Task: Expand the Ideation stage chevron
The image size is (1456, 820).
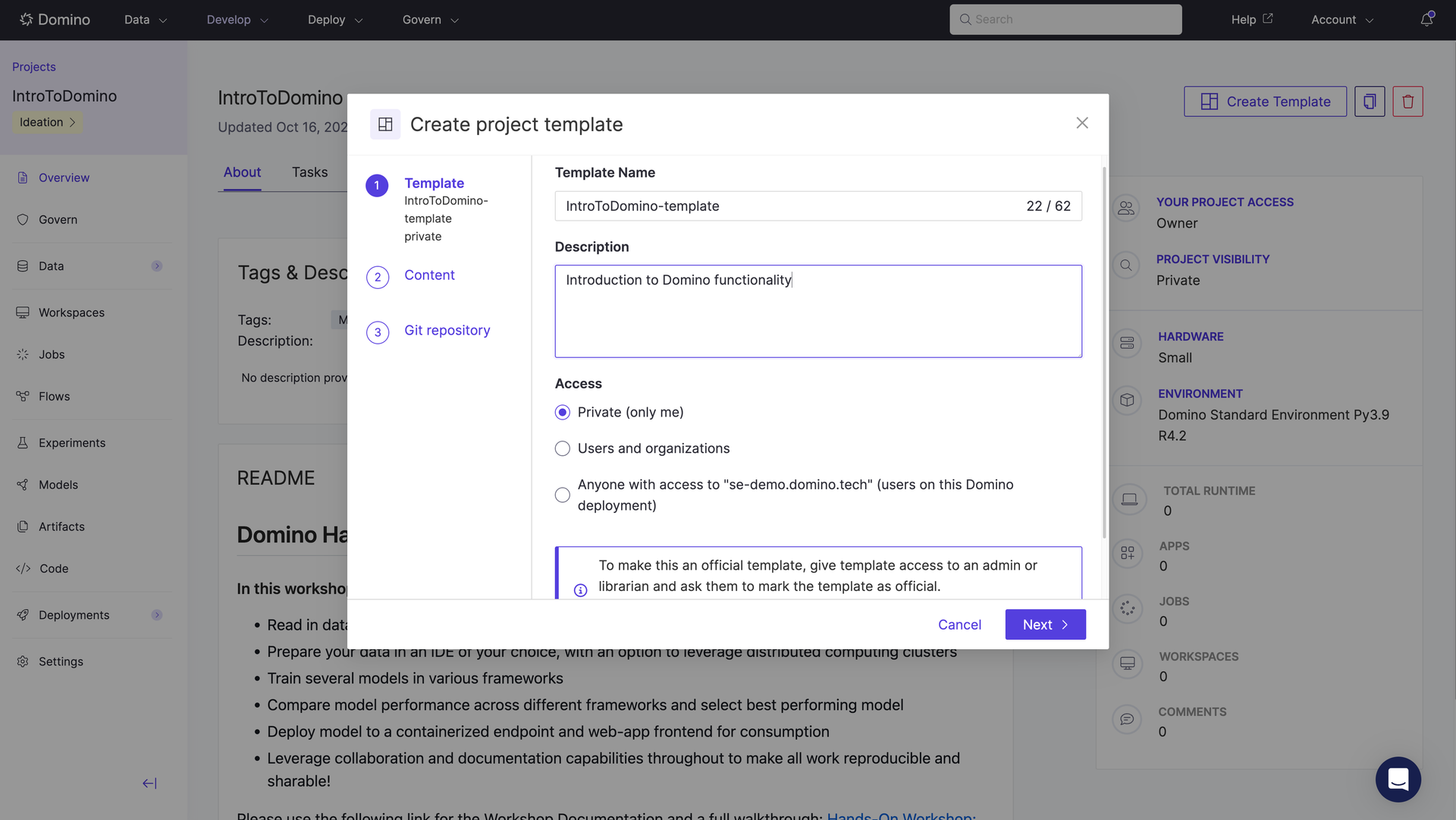Action: coord(73,122)
